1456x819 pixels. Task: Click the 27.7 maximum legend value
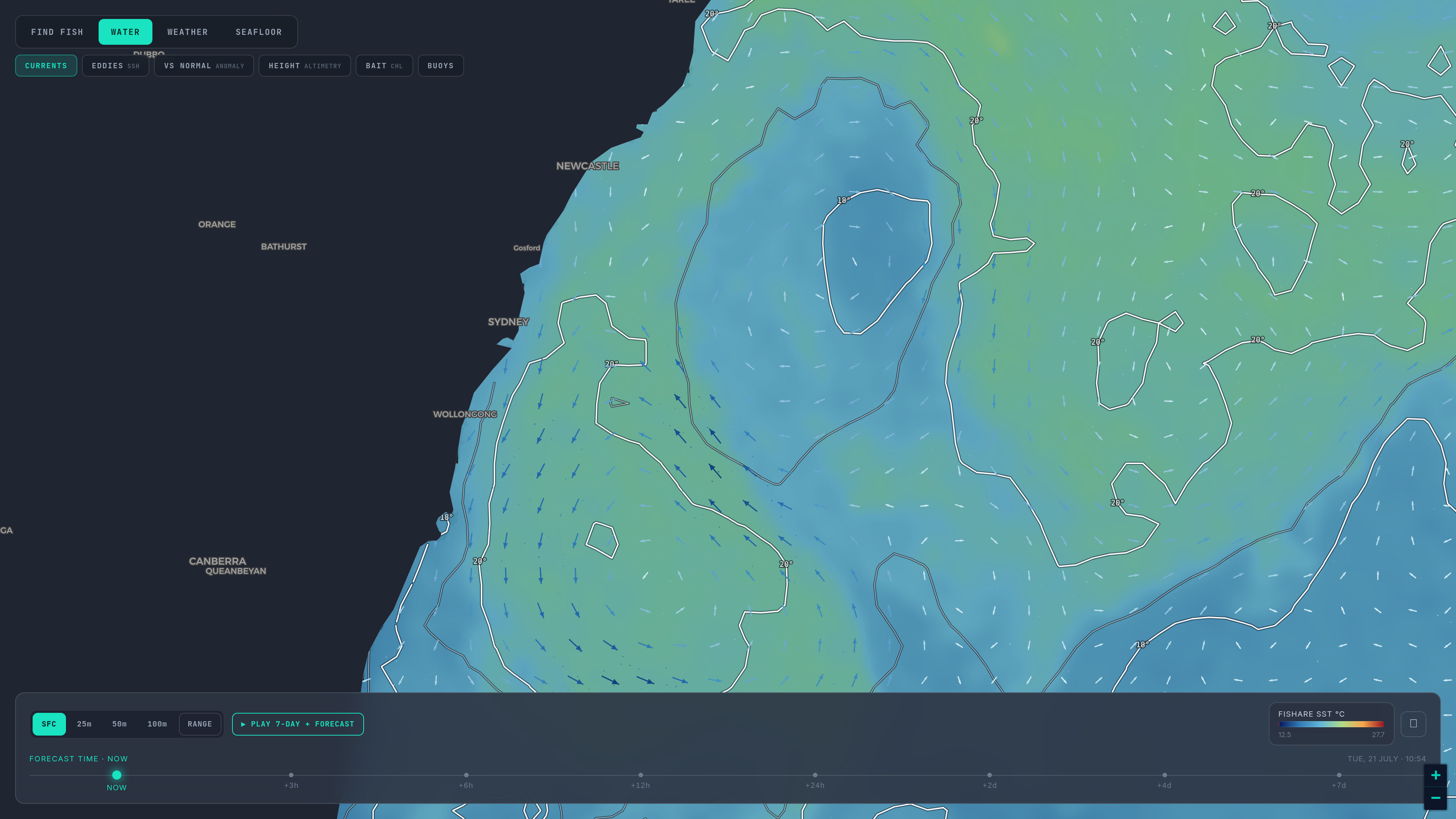(1378, 735)
